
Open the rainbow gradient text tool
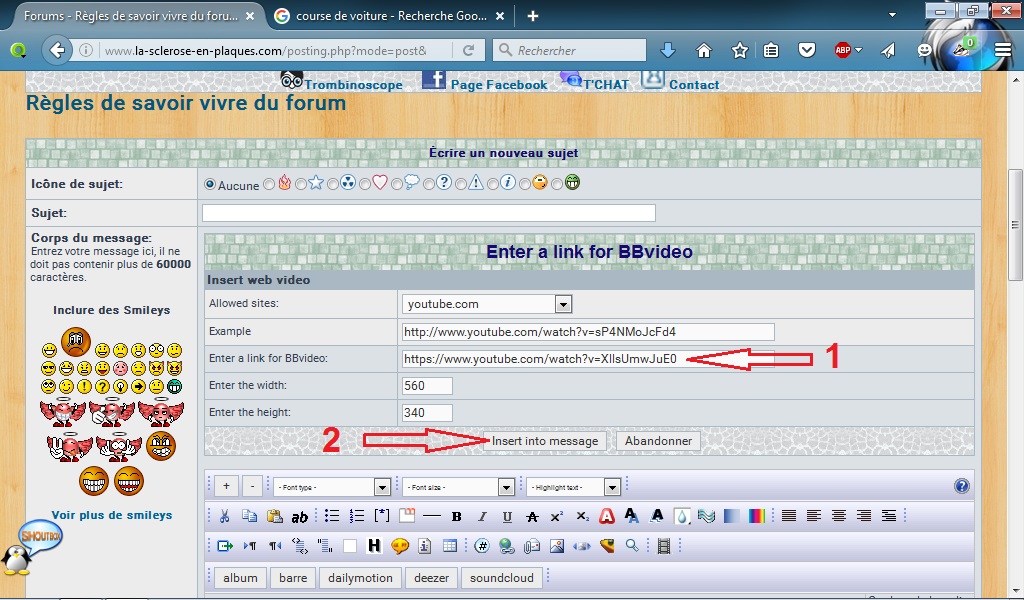coord(756,516)
